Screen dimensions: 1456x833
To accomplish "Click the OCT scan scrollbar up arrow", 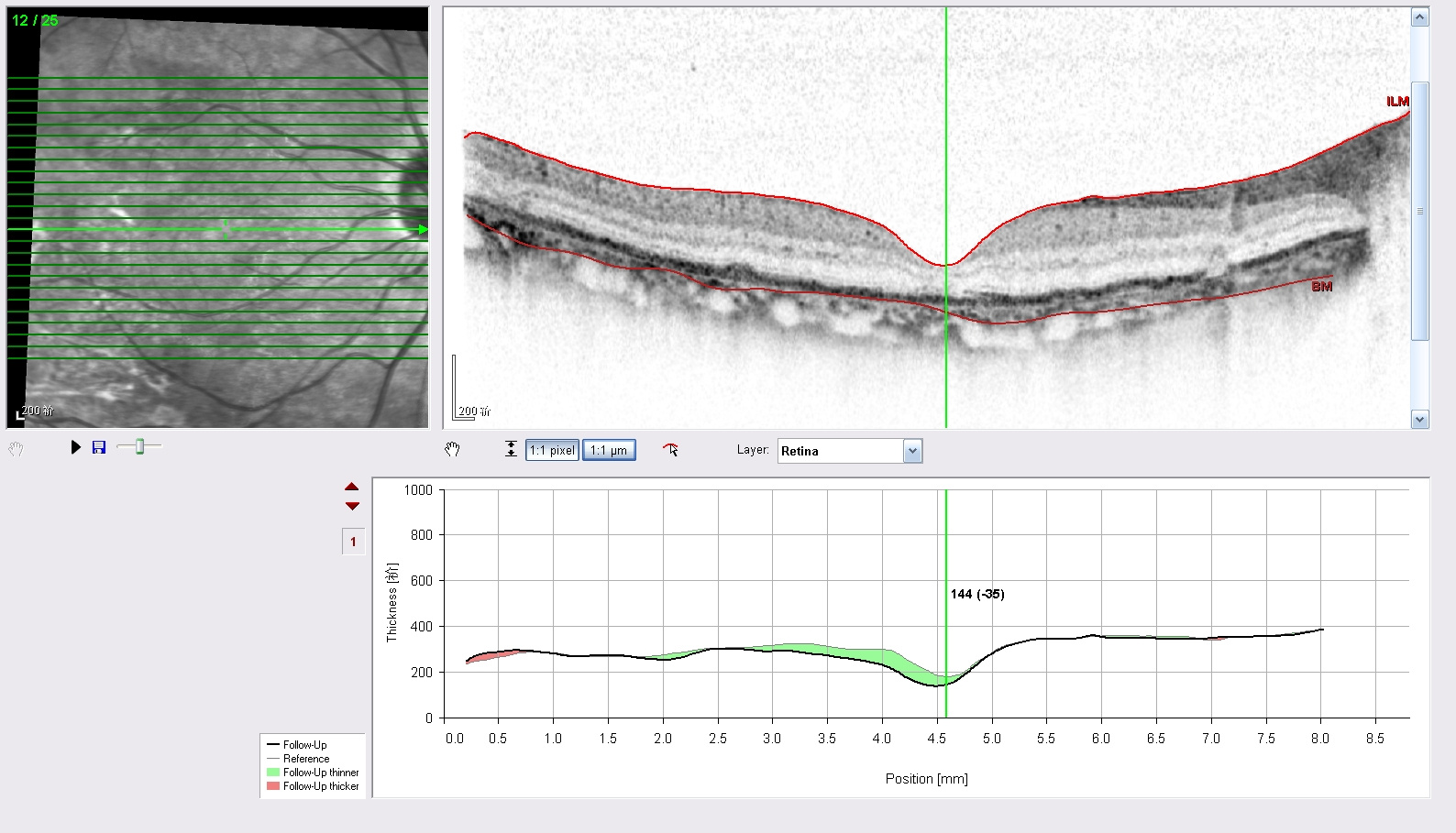I will click(x=1420, y=17).
